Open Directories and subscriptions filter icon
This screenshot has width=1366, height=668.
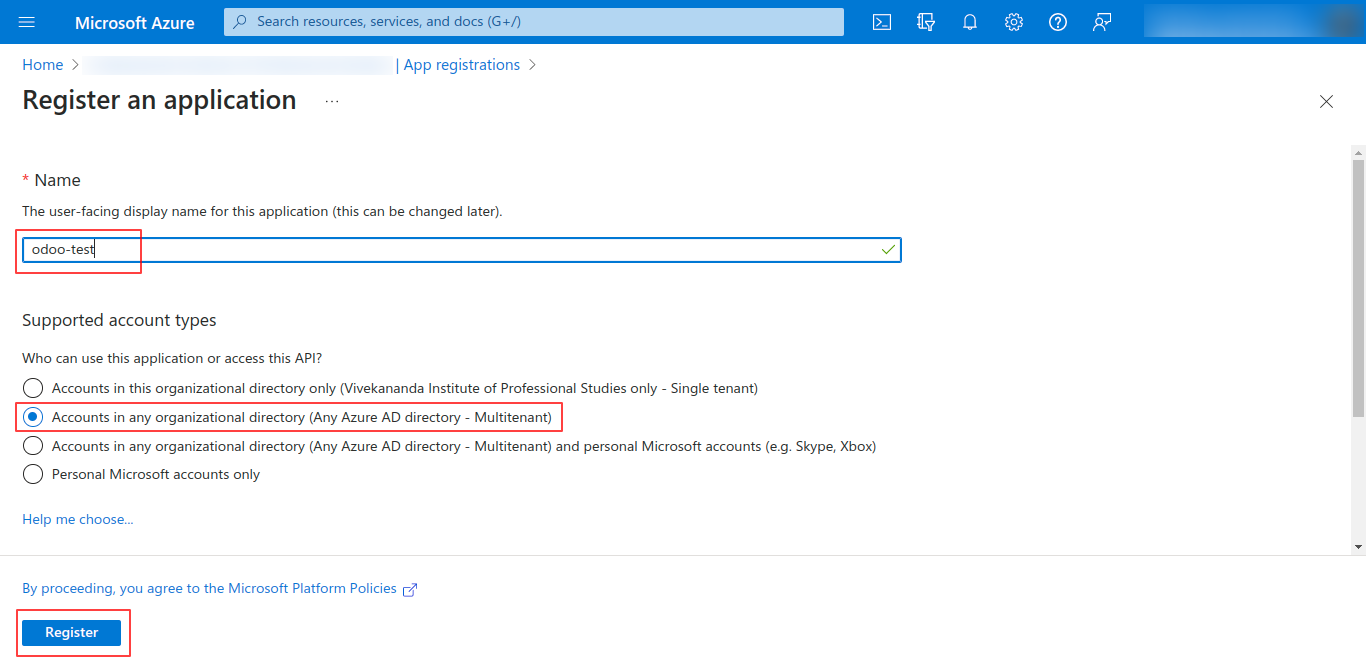point(926,22)
